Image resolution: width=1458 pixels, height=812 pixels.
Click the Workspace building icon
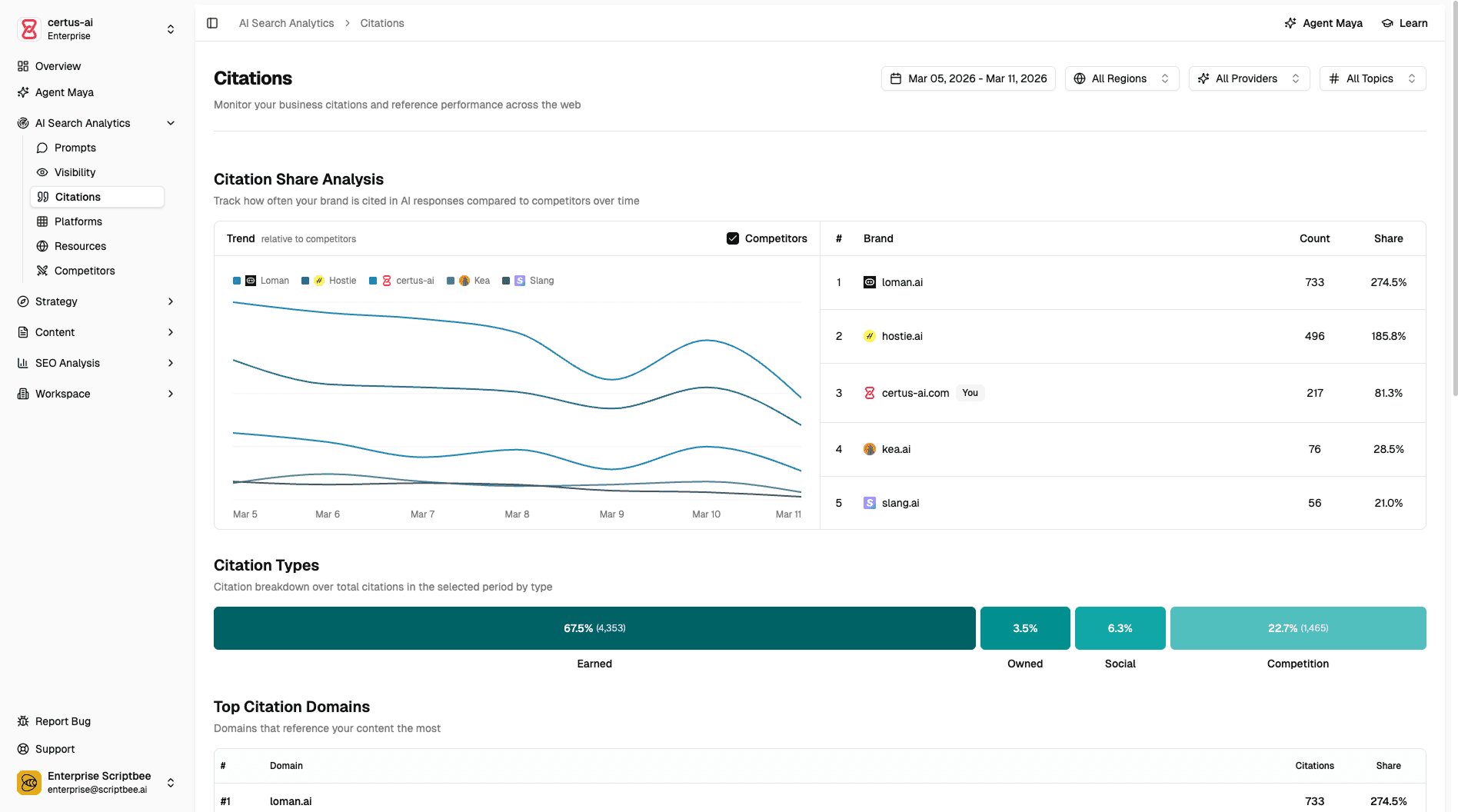pyautogui.click(x=23, y=394)
